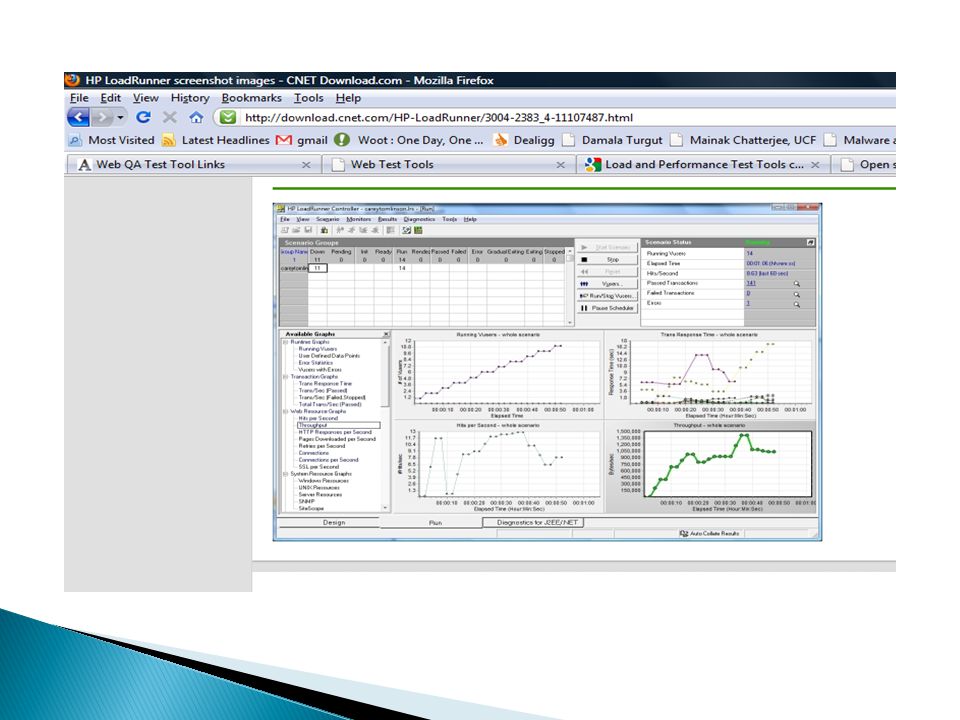Open LoadRunner Controller Results menu
Image resolution: width=960 pixels, height=720 pixels.
(387, 219)
